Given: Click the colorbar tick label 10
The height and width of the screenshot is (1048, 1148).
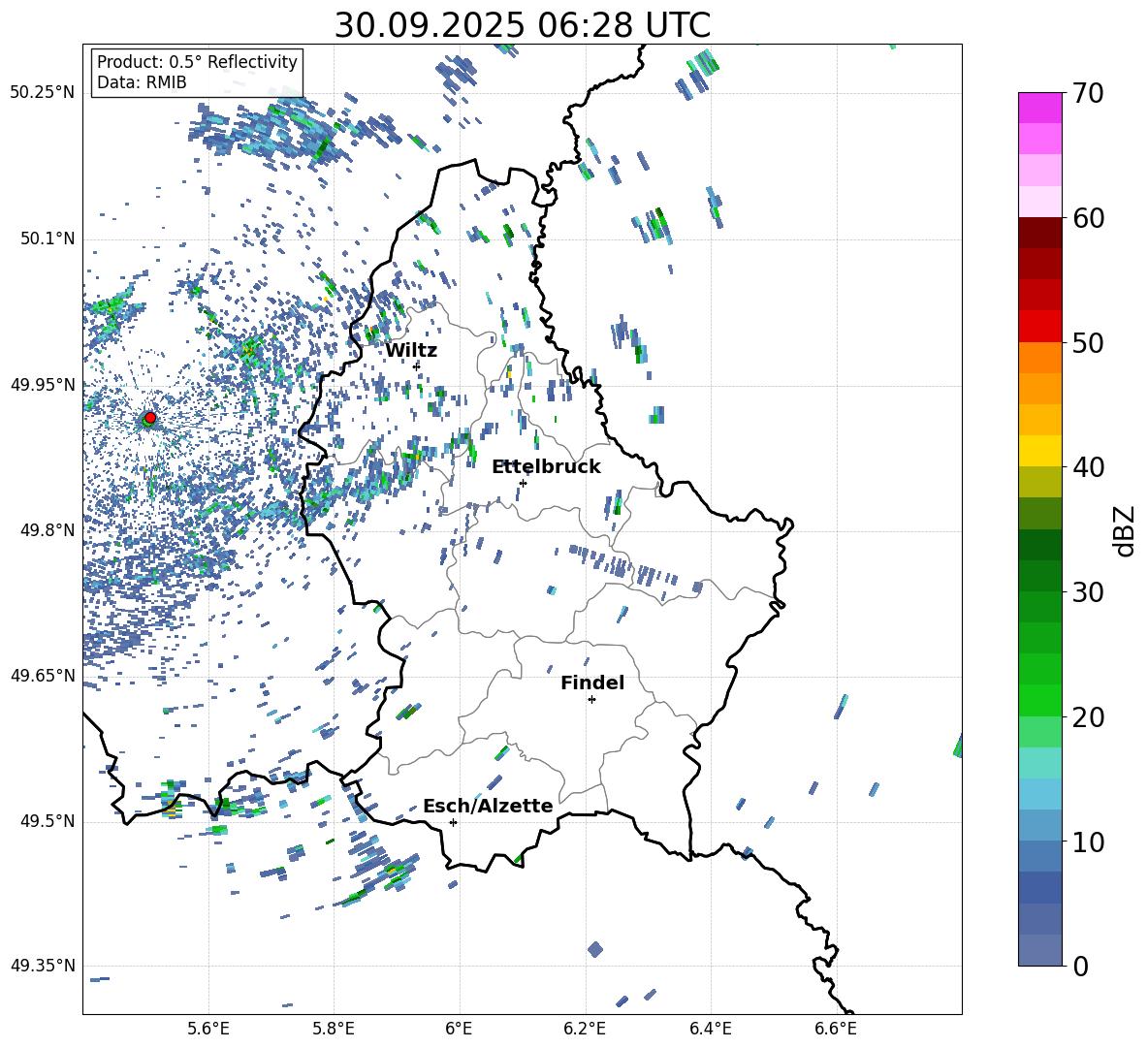Looking at the screenshot, I should click(x=1087, y=842).
